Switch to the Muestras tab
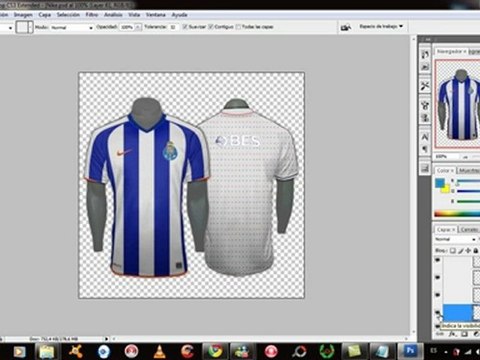Viewport: 480px width, 360px height. [468, 170]
